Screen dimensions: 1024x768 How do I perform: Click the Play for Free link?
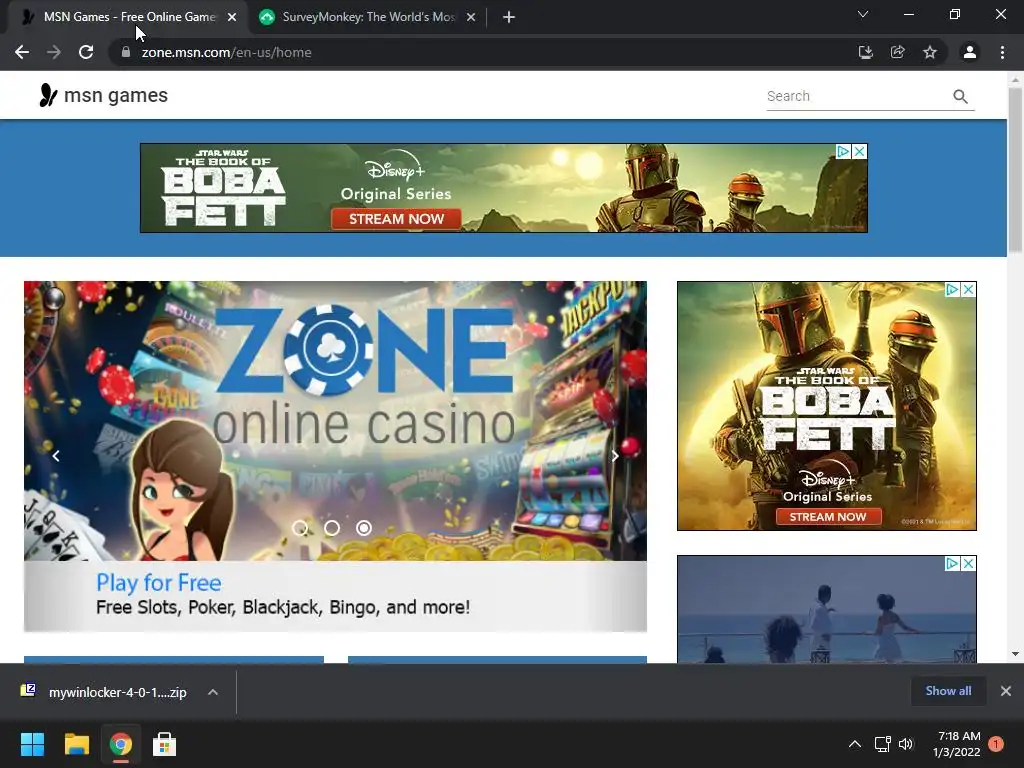159,583
